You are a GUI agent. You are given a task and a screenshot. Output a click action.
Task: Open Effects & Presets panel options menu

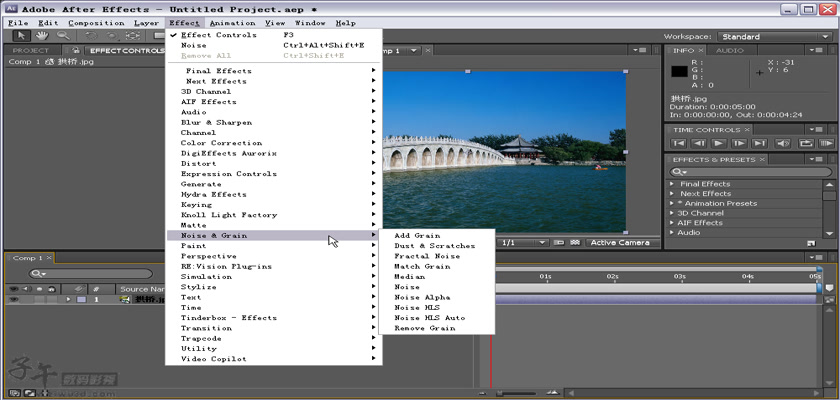815,160
